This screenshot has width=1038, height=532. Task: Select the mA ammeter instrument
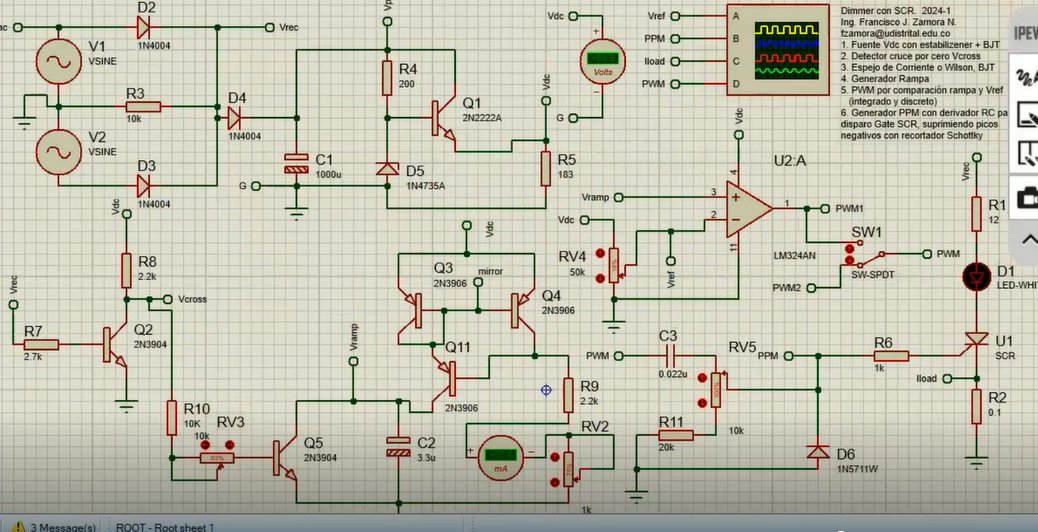click(x=500, y=457)
